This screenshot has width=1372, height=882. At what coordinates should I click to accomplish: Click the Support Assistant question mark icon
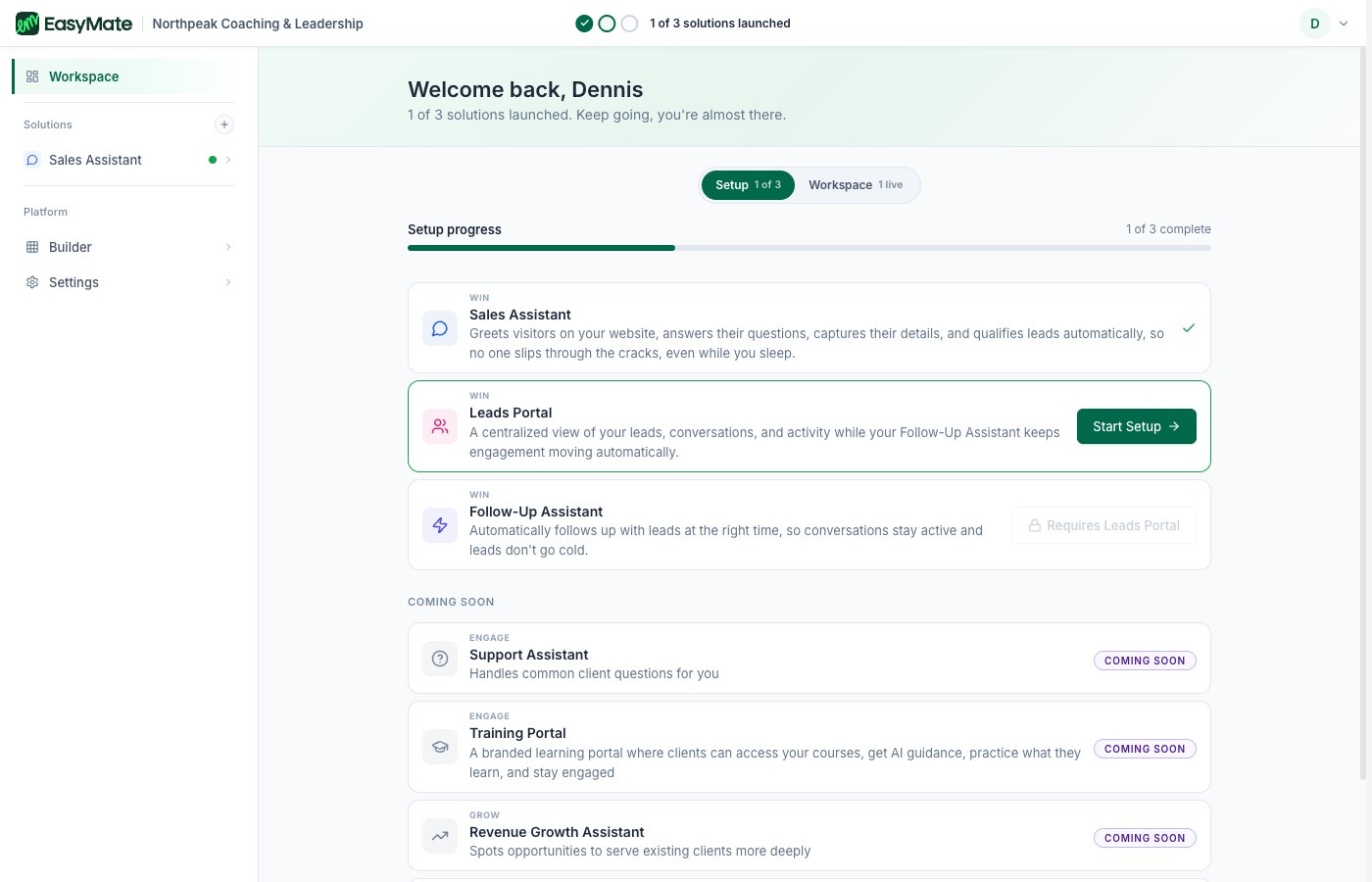(x=440, y=659)
